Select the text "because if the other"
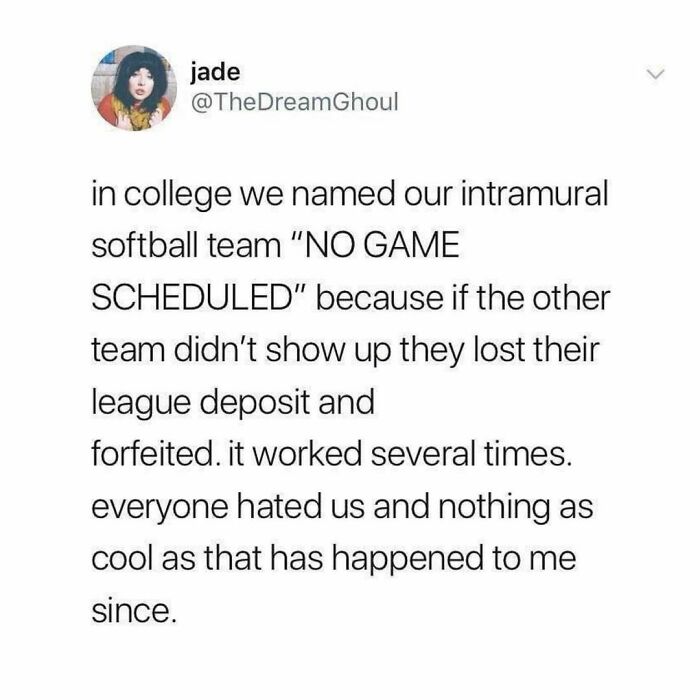Screen dimensions: 700x700 point(463,298)
